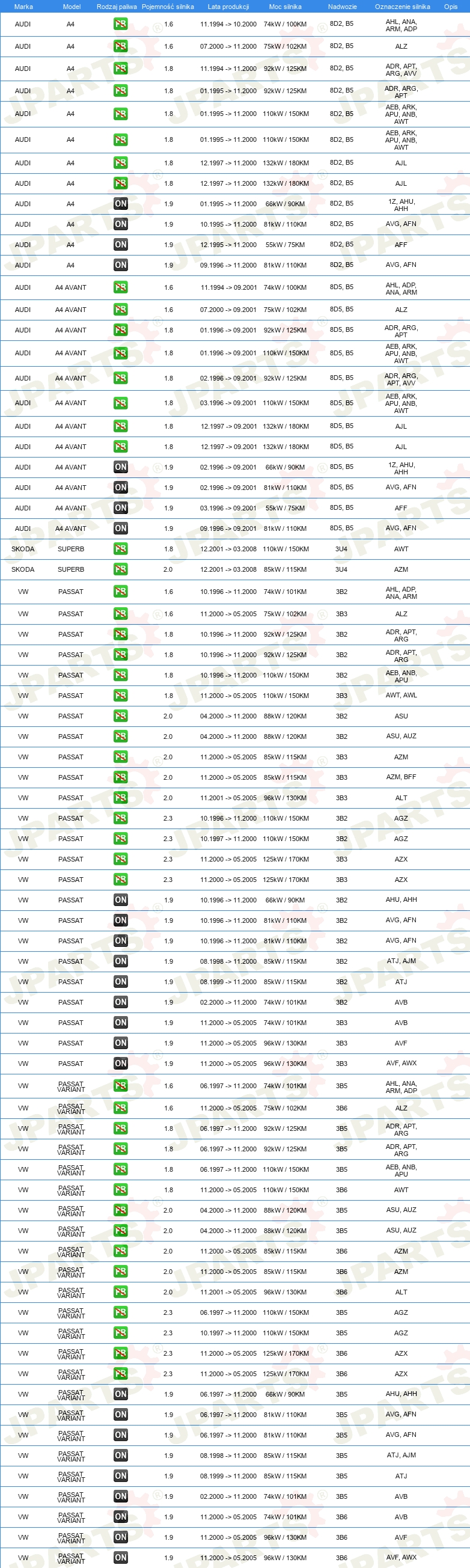Select petrol icon for A4 AVANT 74kW/100KM row

point(121,287)
